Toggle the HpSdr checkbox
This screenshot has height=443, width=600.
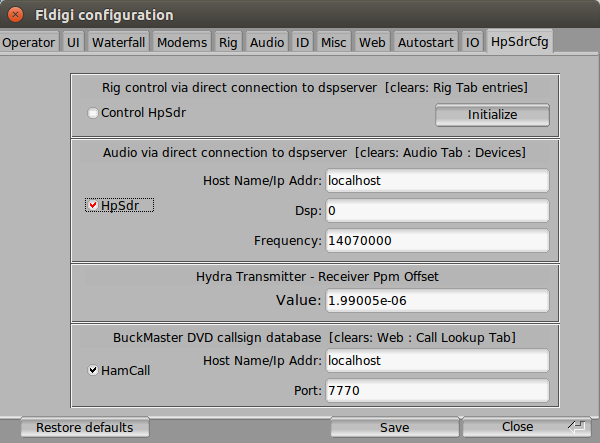93,206
